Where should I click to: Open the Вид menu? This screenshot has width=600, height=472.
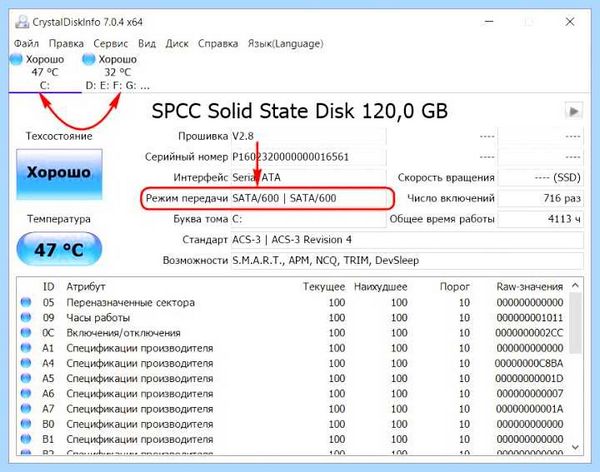(x=147, y=44)
